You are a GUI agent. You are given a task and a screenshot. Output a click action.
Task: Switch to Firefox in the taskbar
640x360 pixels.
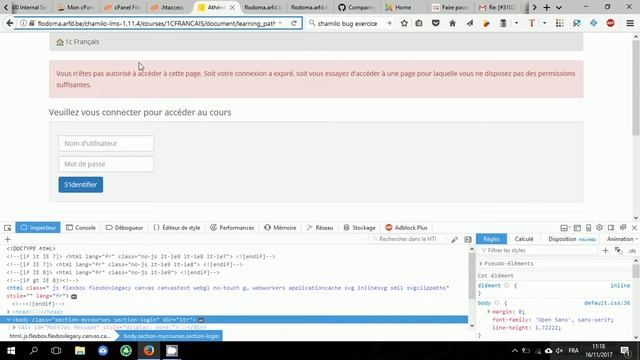pyautogui.click(x=149, y=351)
